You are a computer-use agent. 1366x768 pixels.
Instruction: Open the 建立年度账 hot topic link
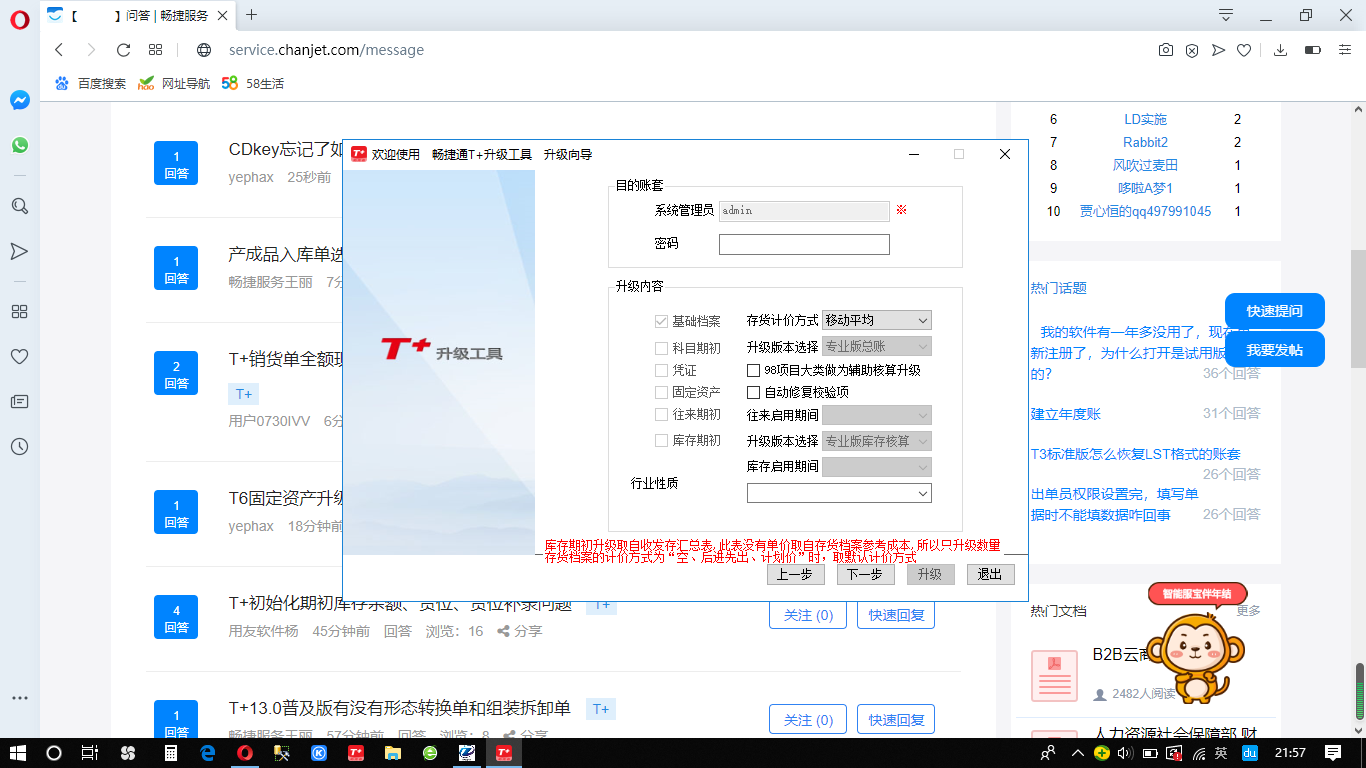[1065, 413]
